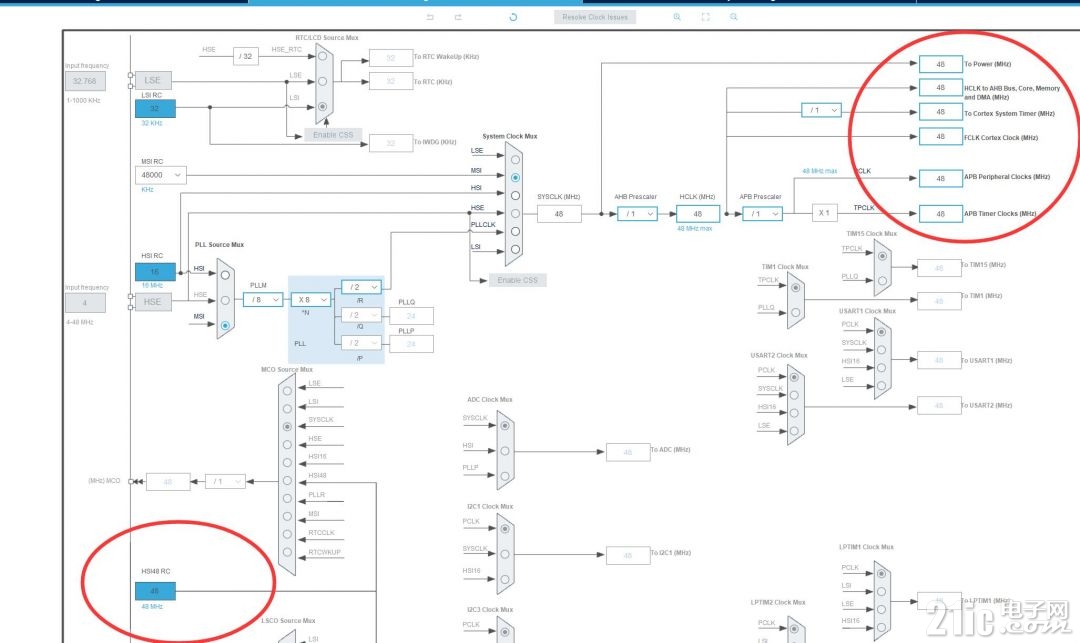
Task: Select MSI in PLL Source Mux
Action: (x=225, y=326)
